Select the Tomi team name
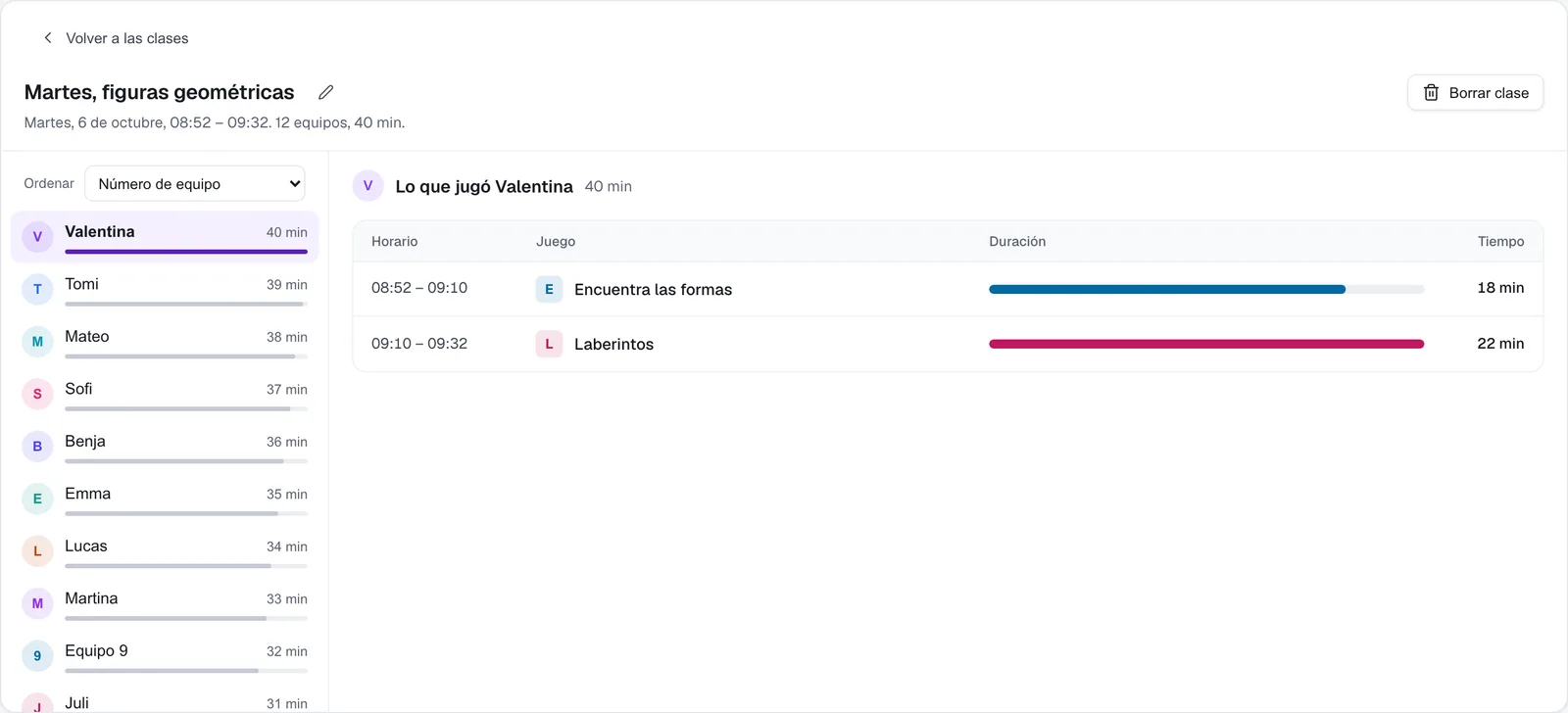This screenshot has height=713, width=1568. point(81,284)
